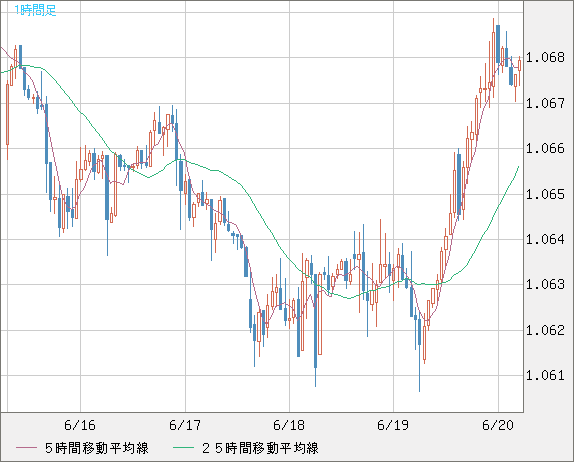Select the 1.066 price axis label
The image size is (574, 462).
coord(545,148)
